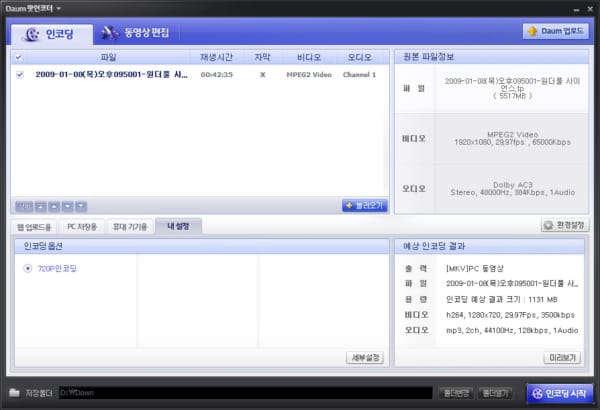Open 세부설정 detailed settings
The height and width of the screenshot is (410, 600).
pos(365,358)
